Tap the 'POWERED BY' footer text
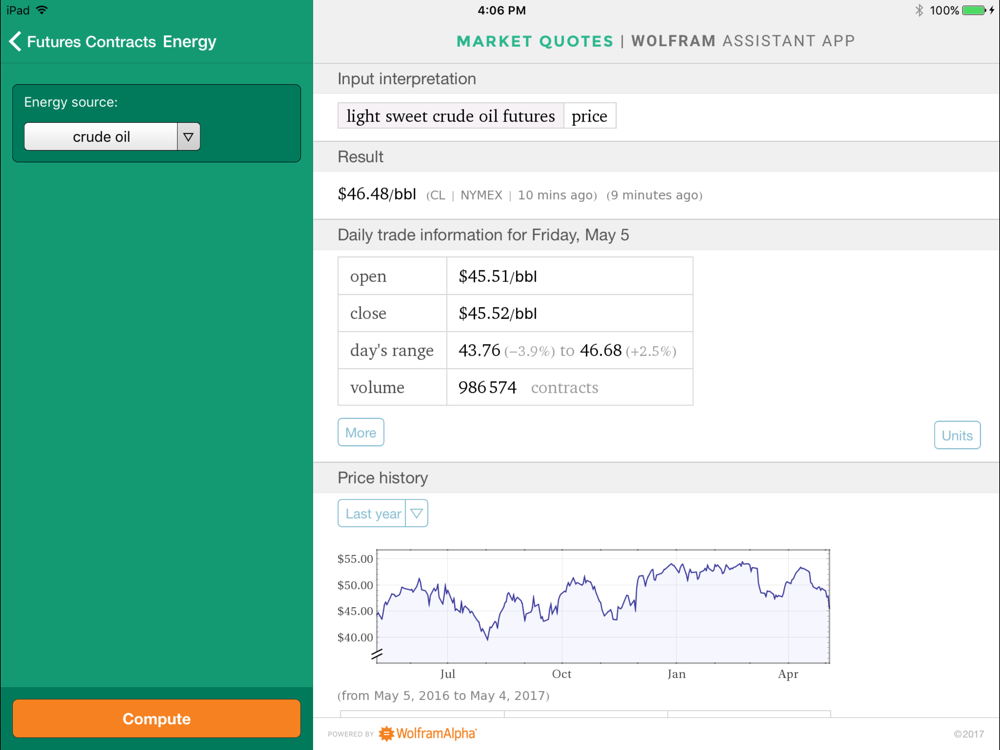This screenshot has height=750, width=1000. point(351,734)
